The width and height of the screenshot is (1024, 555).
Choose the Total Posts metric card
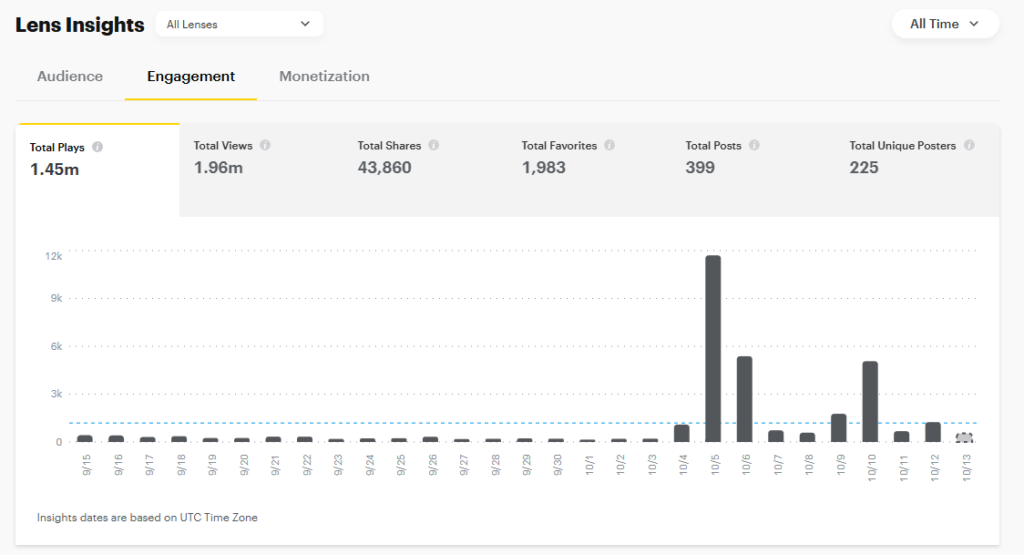pos(752,169)
